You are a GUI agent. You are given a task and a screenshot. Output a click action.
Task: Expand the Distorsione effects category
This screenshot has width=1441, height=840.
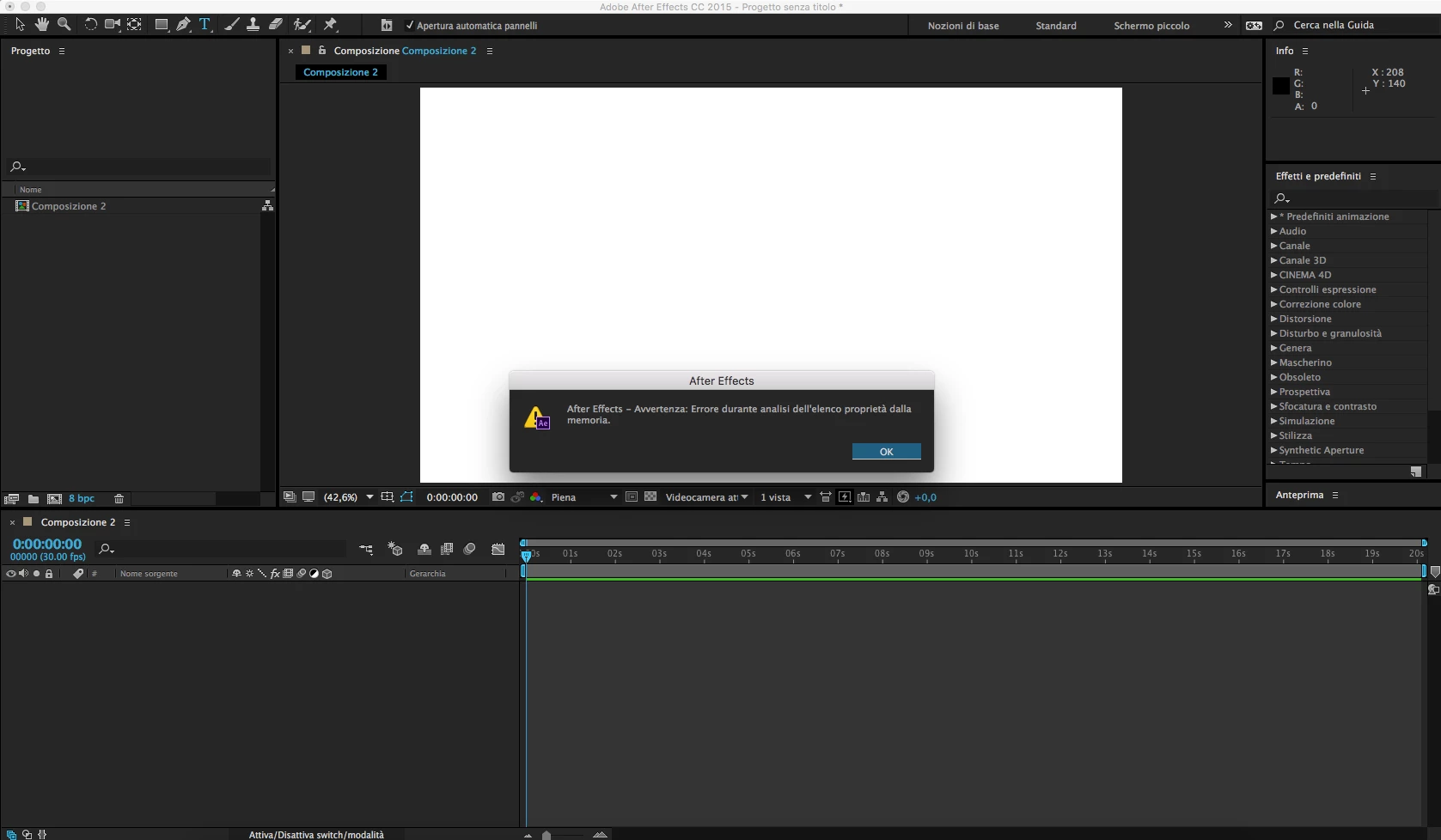pos(1273,319)
